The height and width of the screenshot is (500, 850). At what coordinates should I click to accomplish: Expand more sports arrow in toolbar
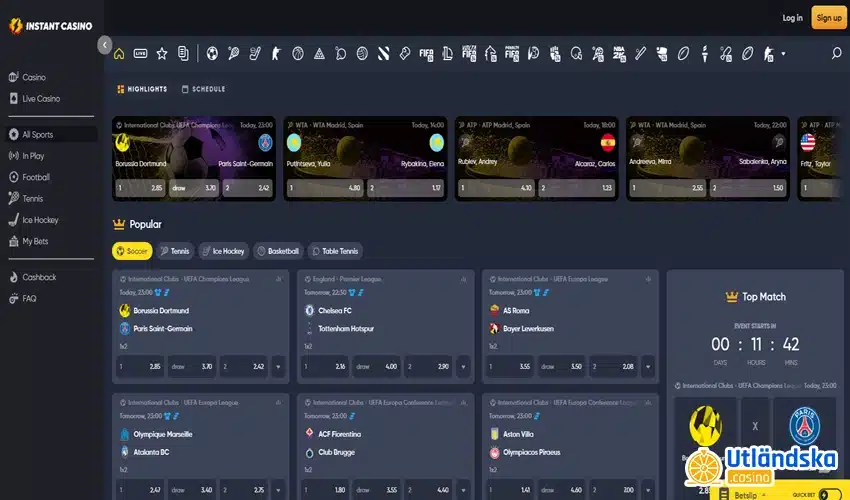[x=783, y=54]
